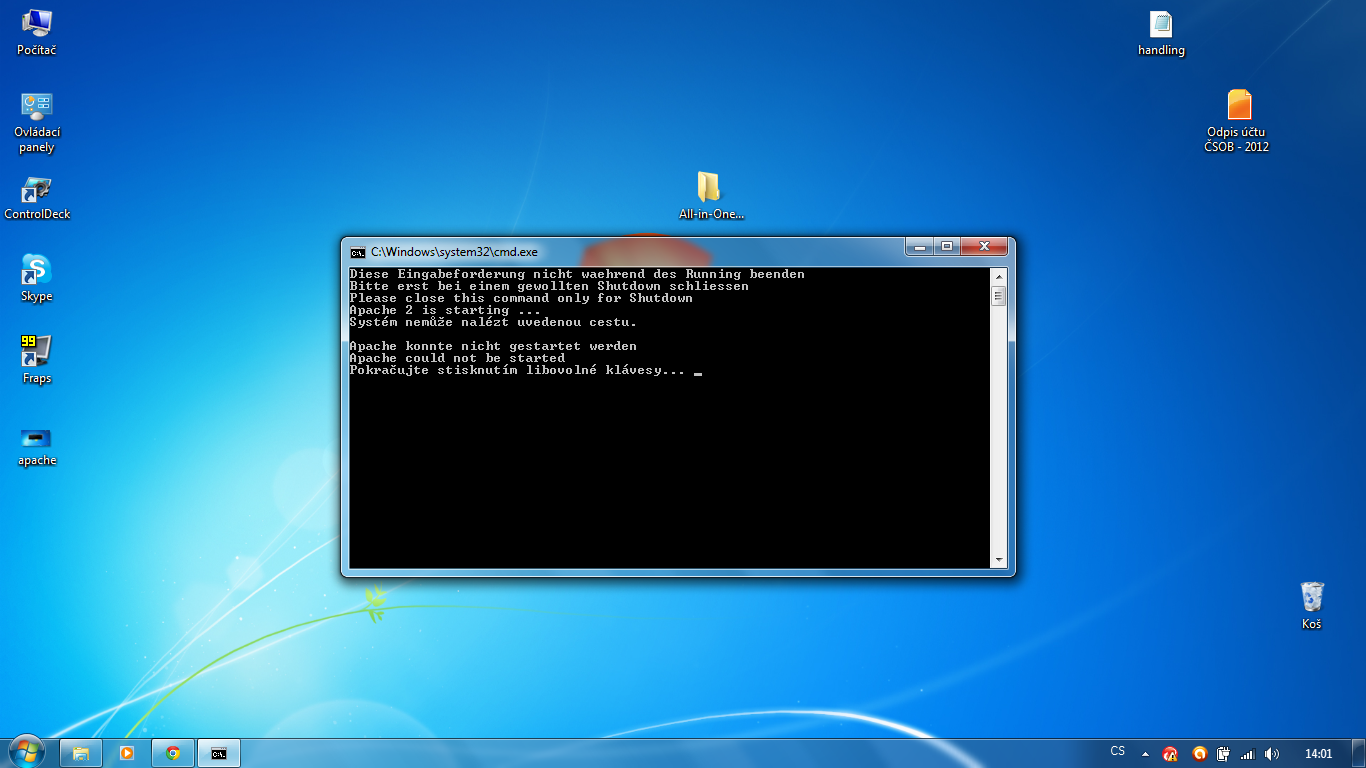The height and width of the screenshot is (768, 1366).
Task: Click the cmd window scroll down arrow
Action: point(998,560)
